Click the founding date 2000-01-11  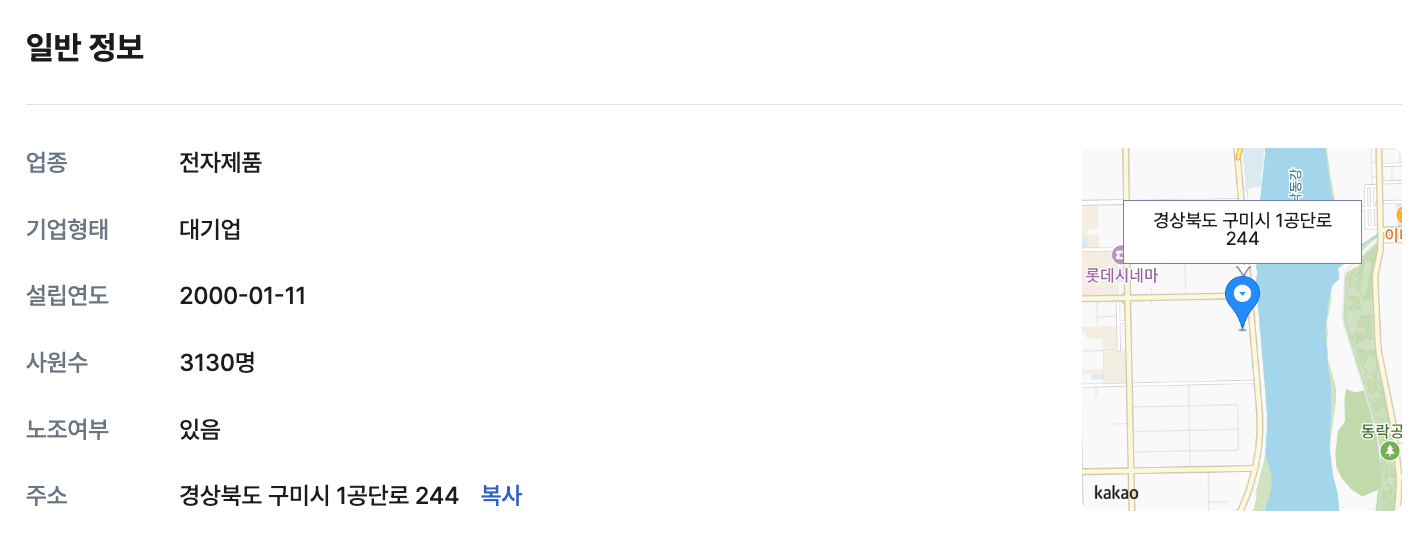point(242,296)
